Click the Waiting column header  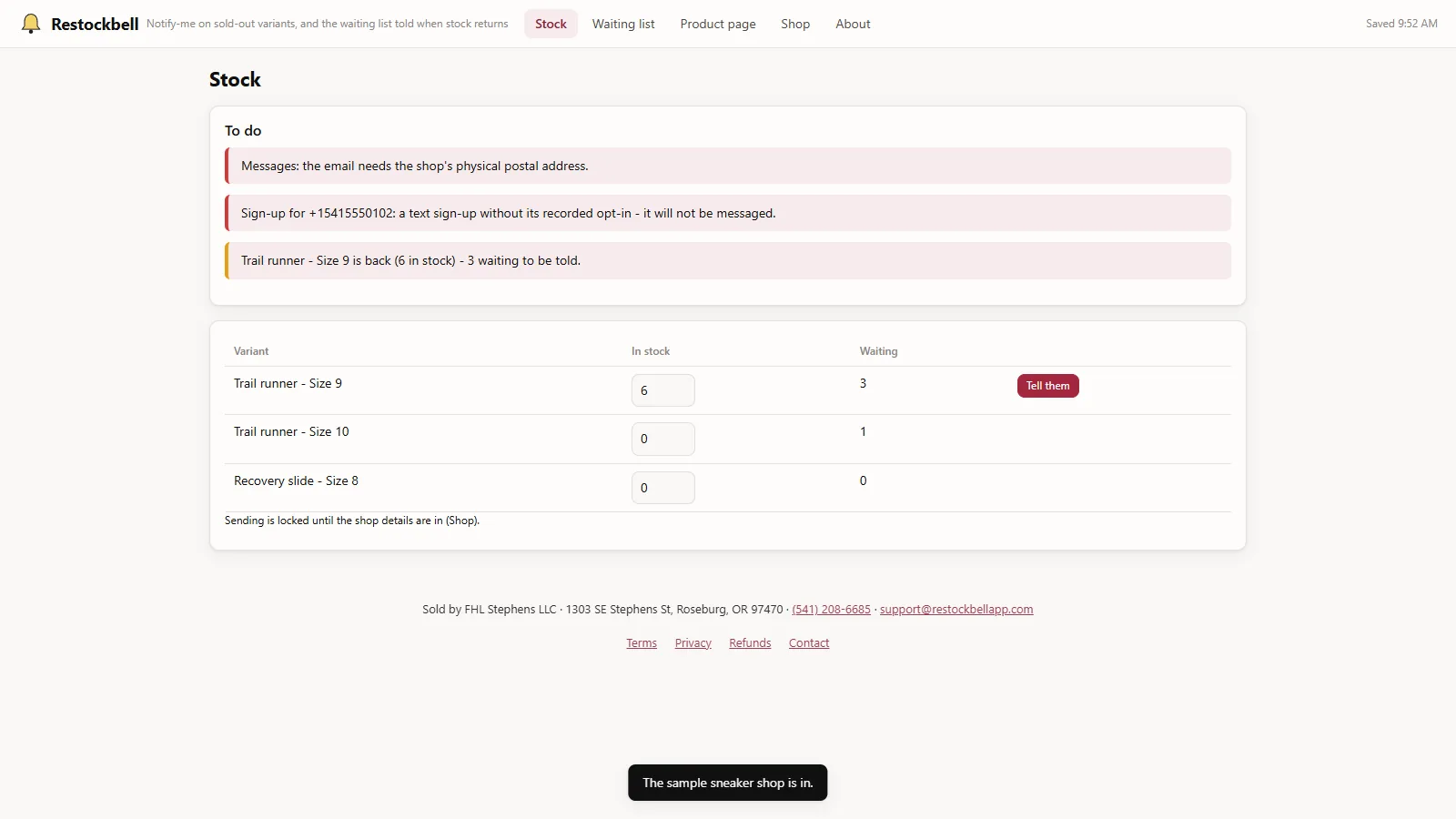(x=878, y=351)
